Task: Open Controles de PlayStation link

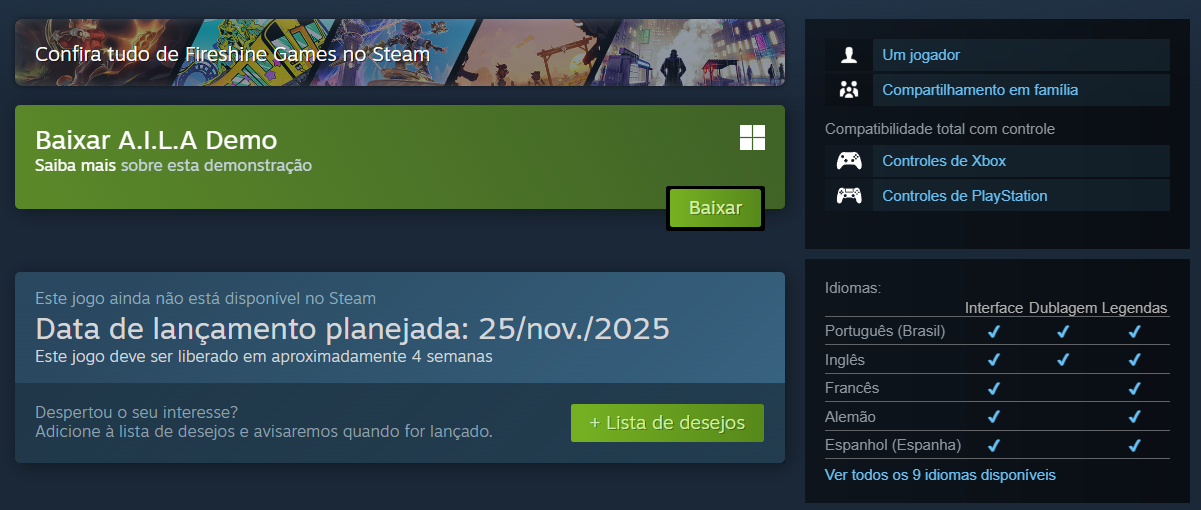Action: (x=965, y=196)
